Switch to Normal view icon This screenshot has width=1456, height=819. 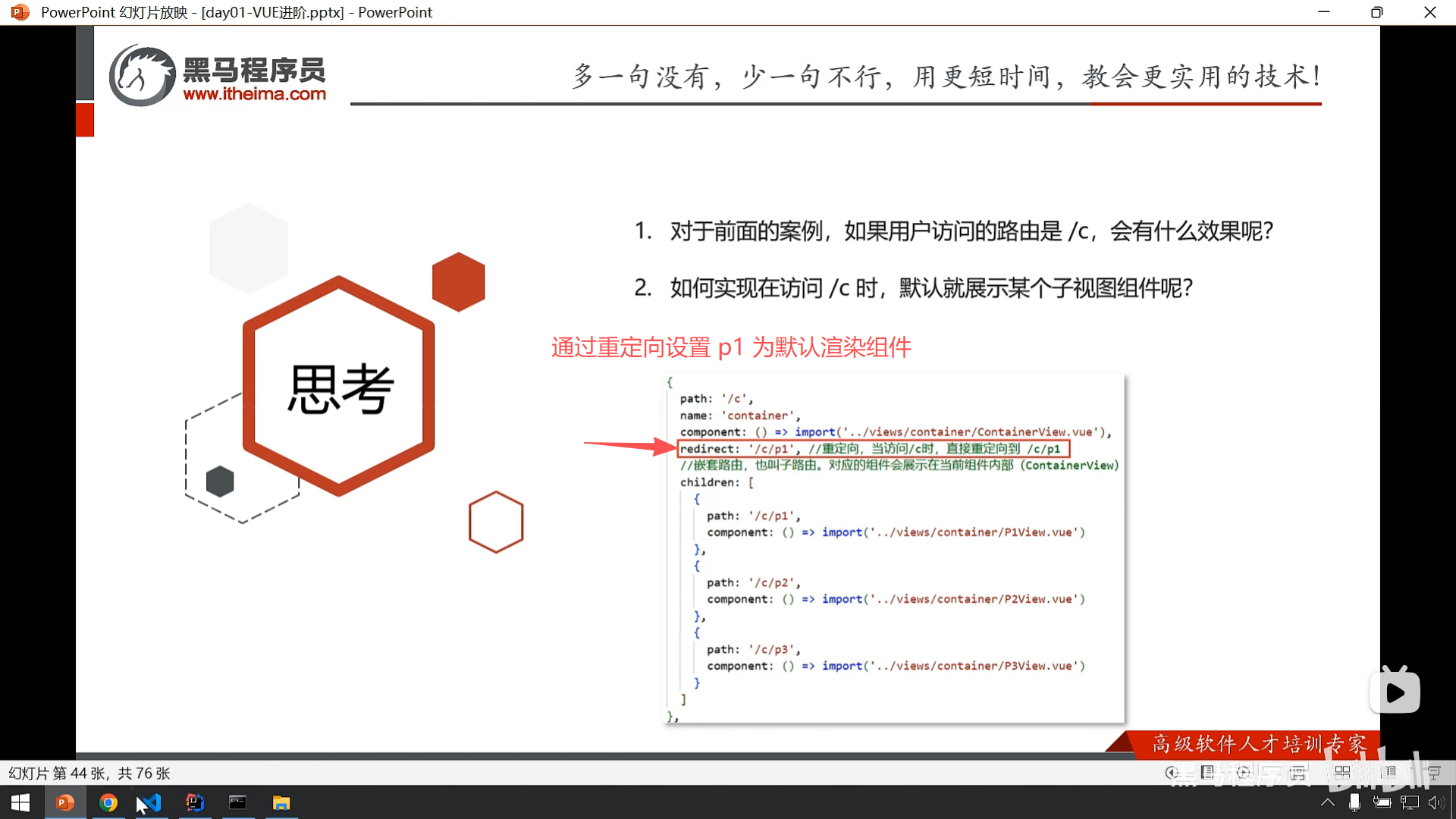pyautogui.click(x=1298, y=773)
